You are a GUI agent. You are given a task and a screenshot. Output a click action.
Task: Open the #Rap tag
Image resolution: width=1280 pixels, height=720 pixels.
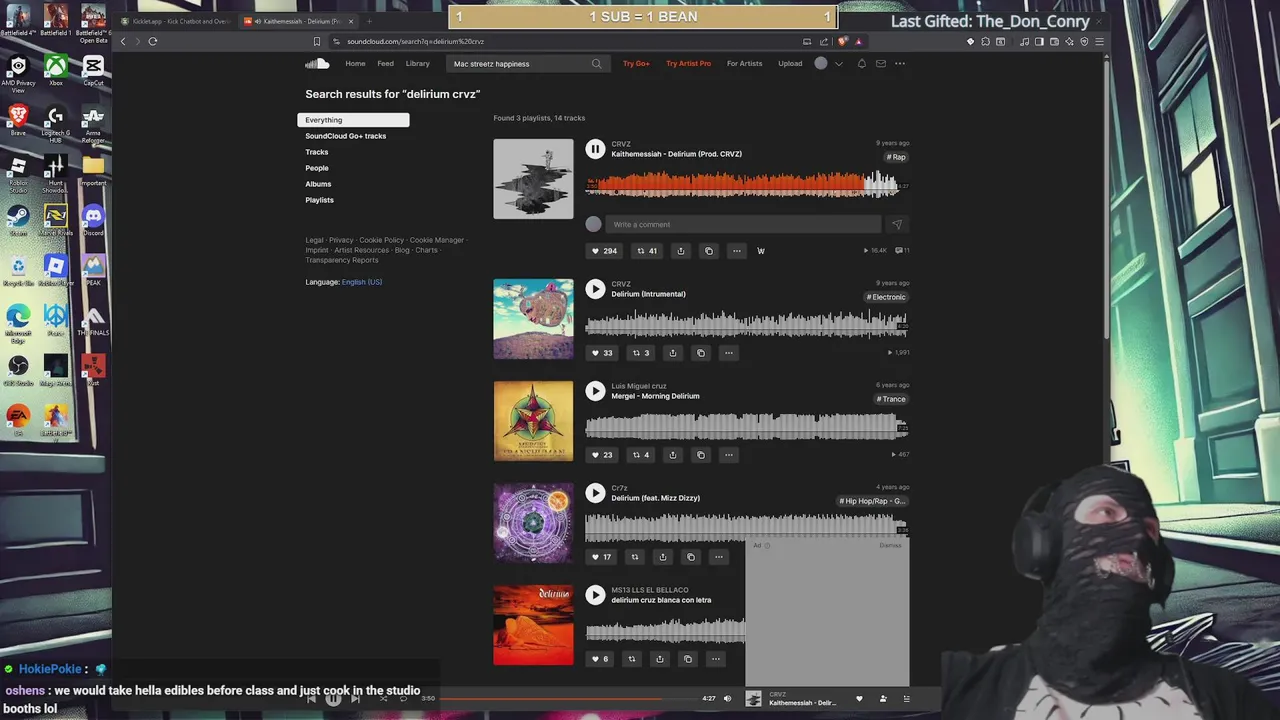click(x=896, y=157)
